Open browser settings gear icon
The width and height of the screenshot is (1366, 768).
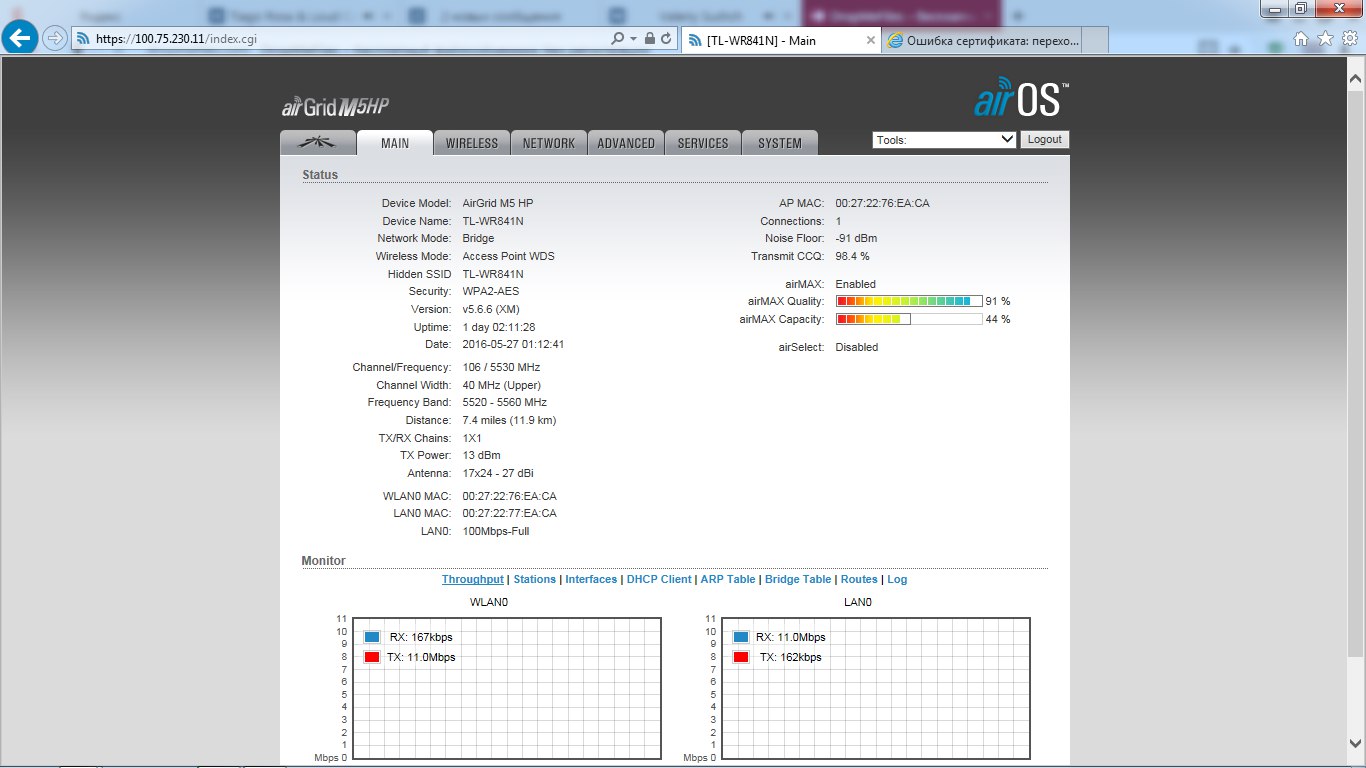pos(1349,38)
